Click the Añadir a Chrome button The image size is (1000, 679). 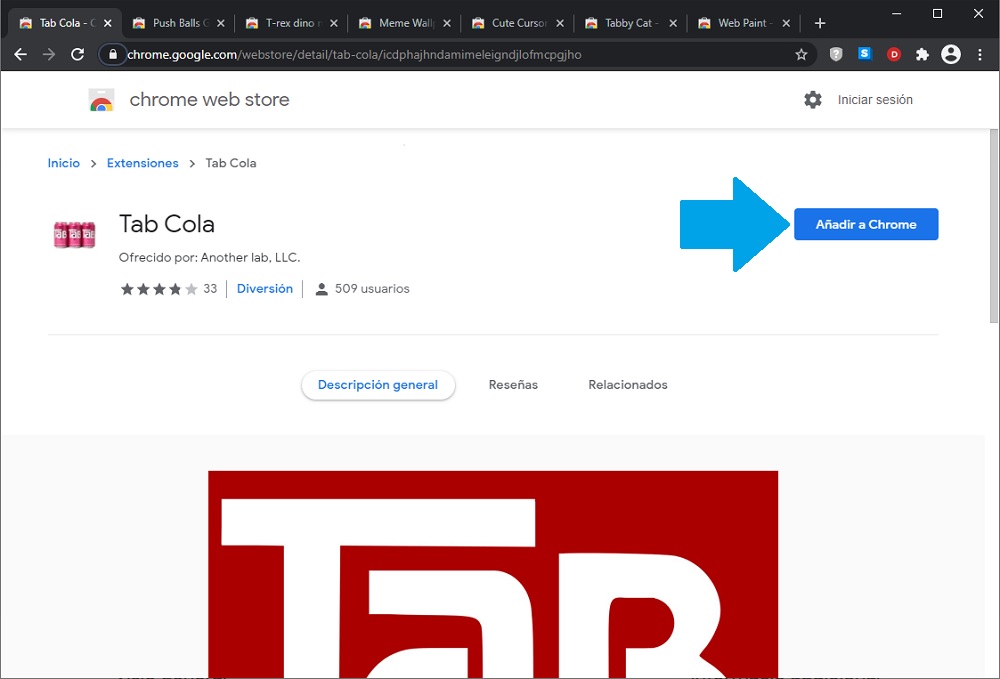click(x=866, y=225)
